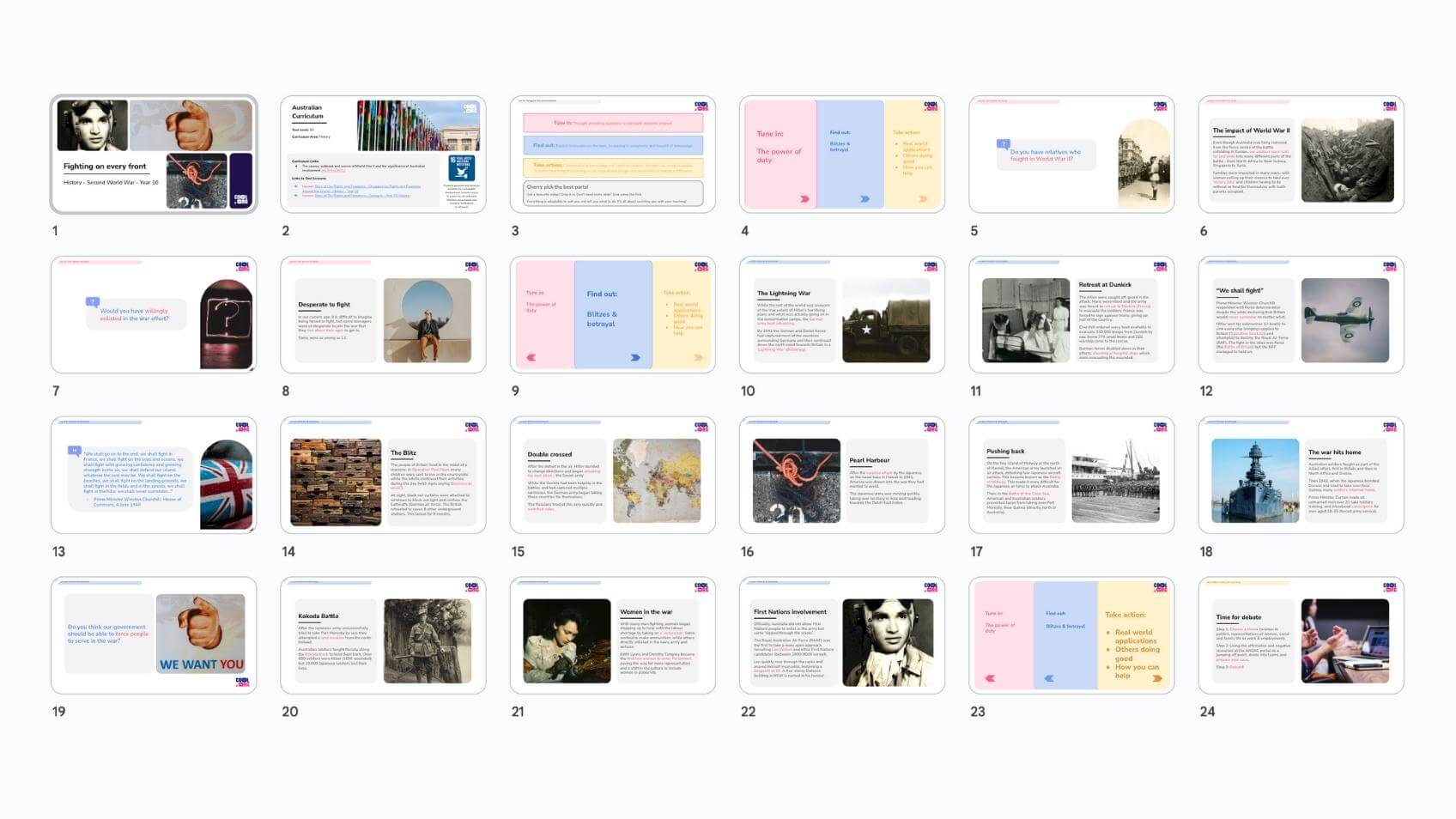Open the 'First Nations involvement' slide
The height and width of the screenshot is (819, 1456).
(841, 635)
